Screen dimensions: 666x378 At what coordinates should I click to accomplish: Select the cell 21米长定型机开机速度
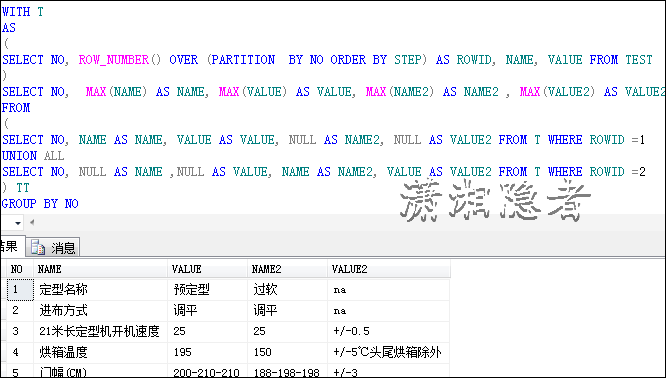[x=101, y=331]
